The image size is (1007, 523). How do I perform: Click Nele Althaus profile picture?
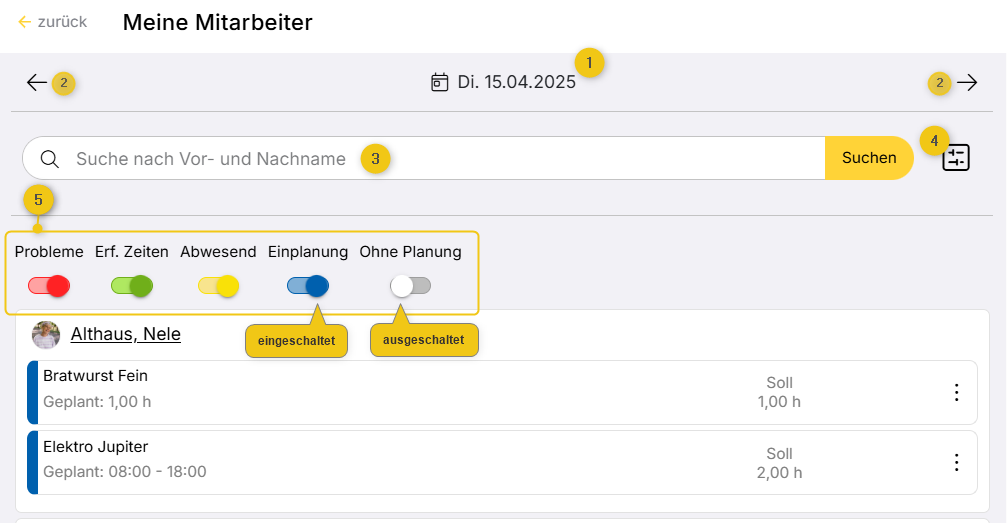(x=46, y=334)
